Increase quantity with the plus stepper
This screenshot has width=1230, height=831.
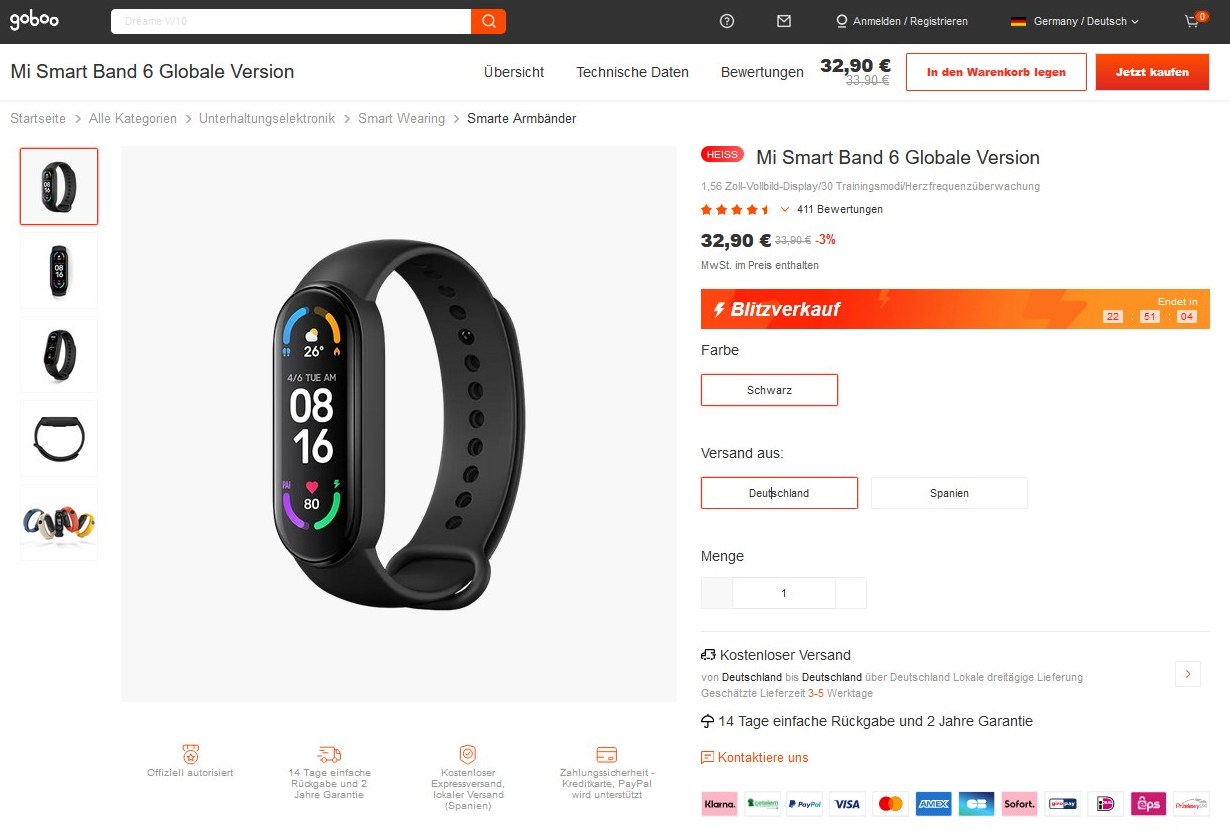tap(851, 593)
